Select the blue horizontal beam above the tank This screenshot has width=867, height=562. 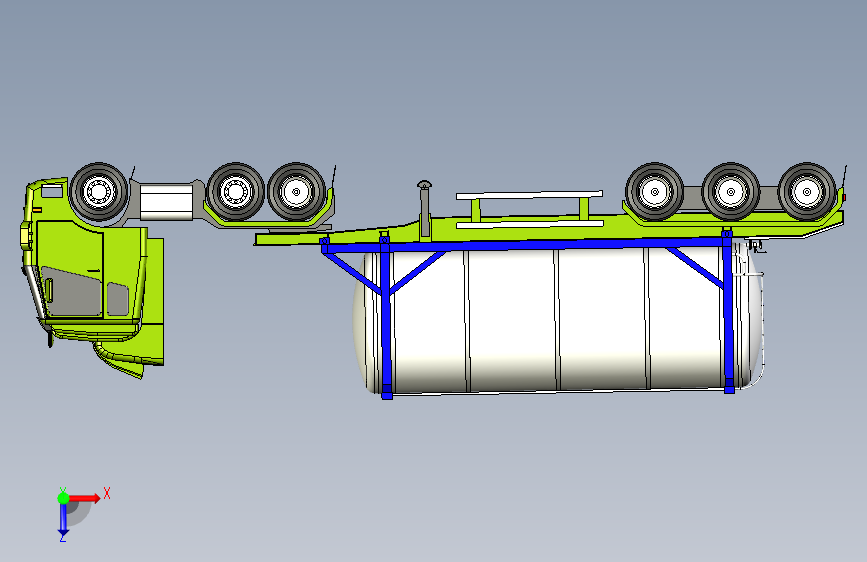[x=525, y=245]
